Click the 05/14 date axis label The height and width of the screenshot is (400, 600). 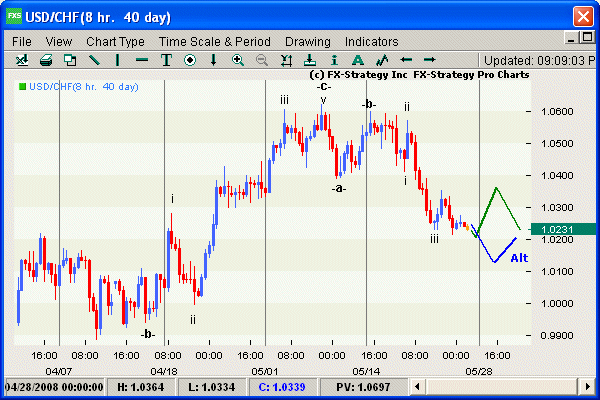[366, 371]
